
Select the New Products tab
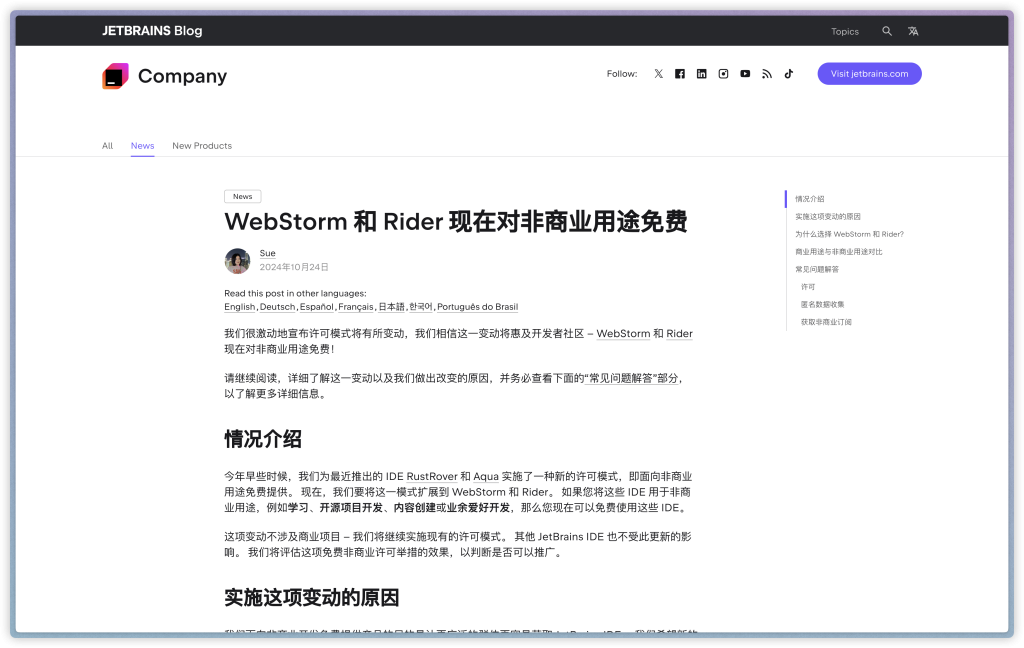coord(202,146)
